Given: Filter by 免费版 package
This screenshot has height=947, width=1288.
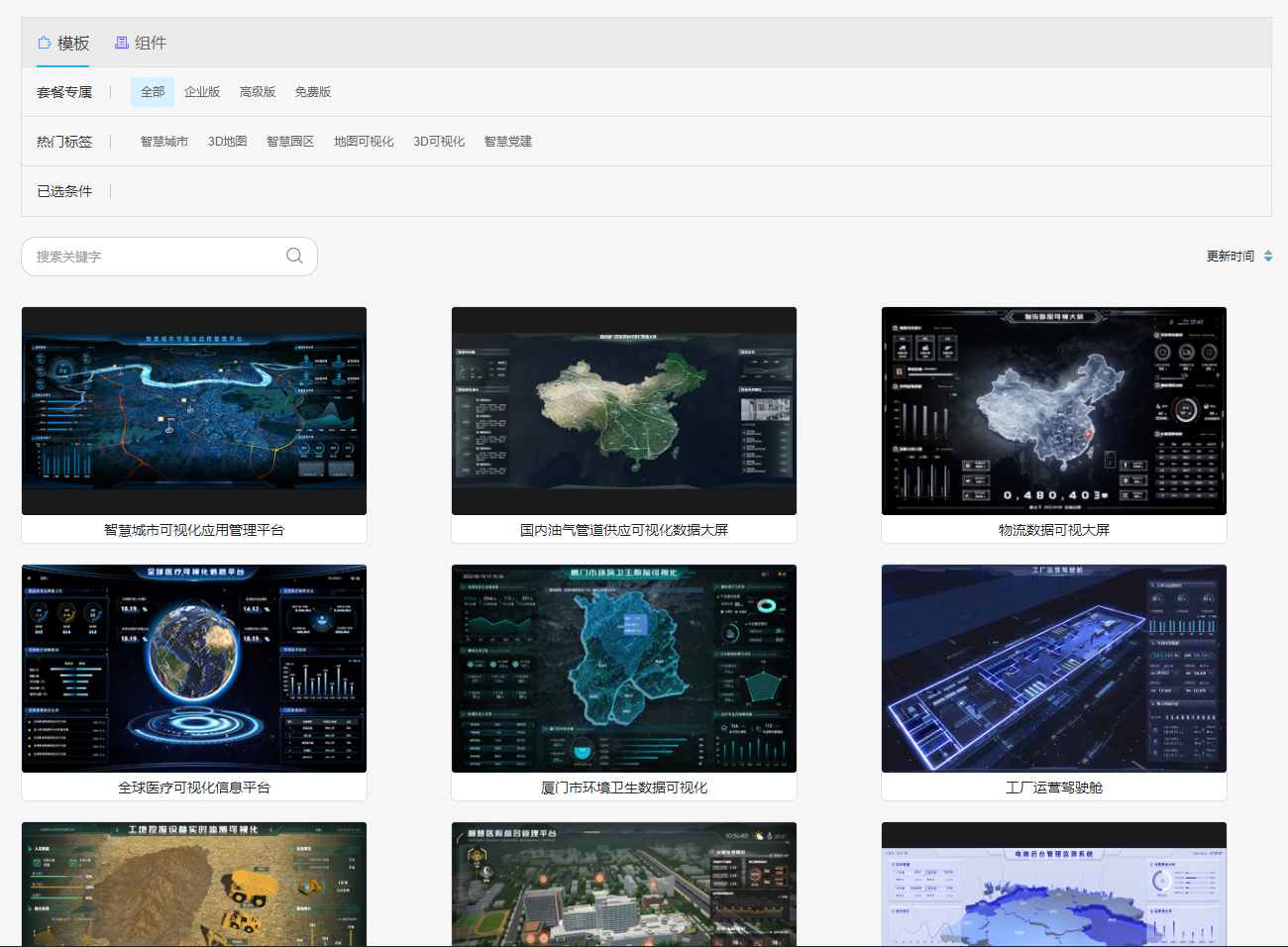Looking at the screenshot, I should point(313,92).
